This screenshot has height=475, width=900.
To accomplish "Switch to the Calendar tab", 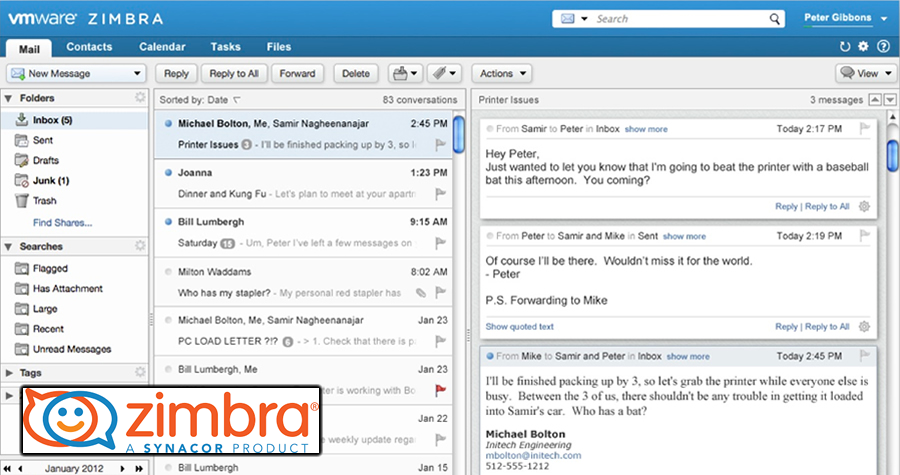I will [x=162, y=47].
